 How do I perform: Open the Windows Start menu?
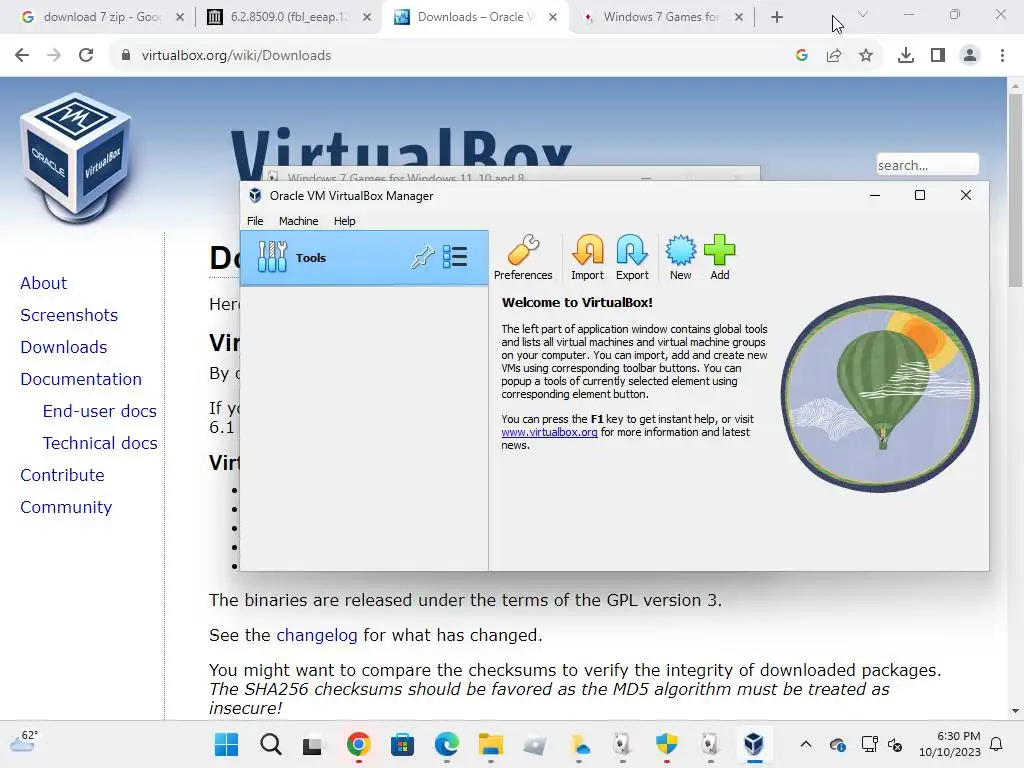point(227,744)
